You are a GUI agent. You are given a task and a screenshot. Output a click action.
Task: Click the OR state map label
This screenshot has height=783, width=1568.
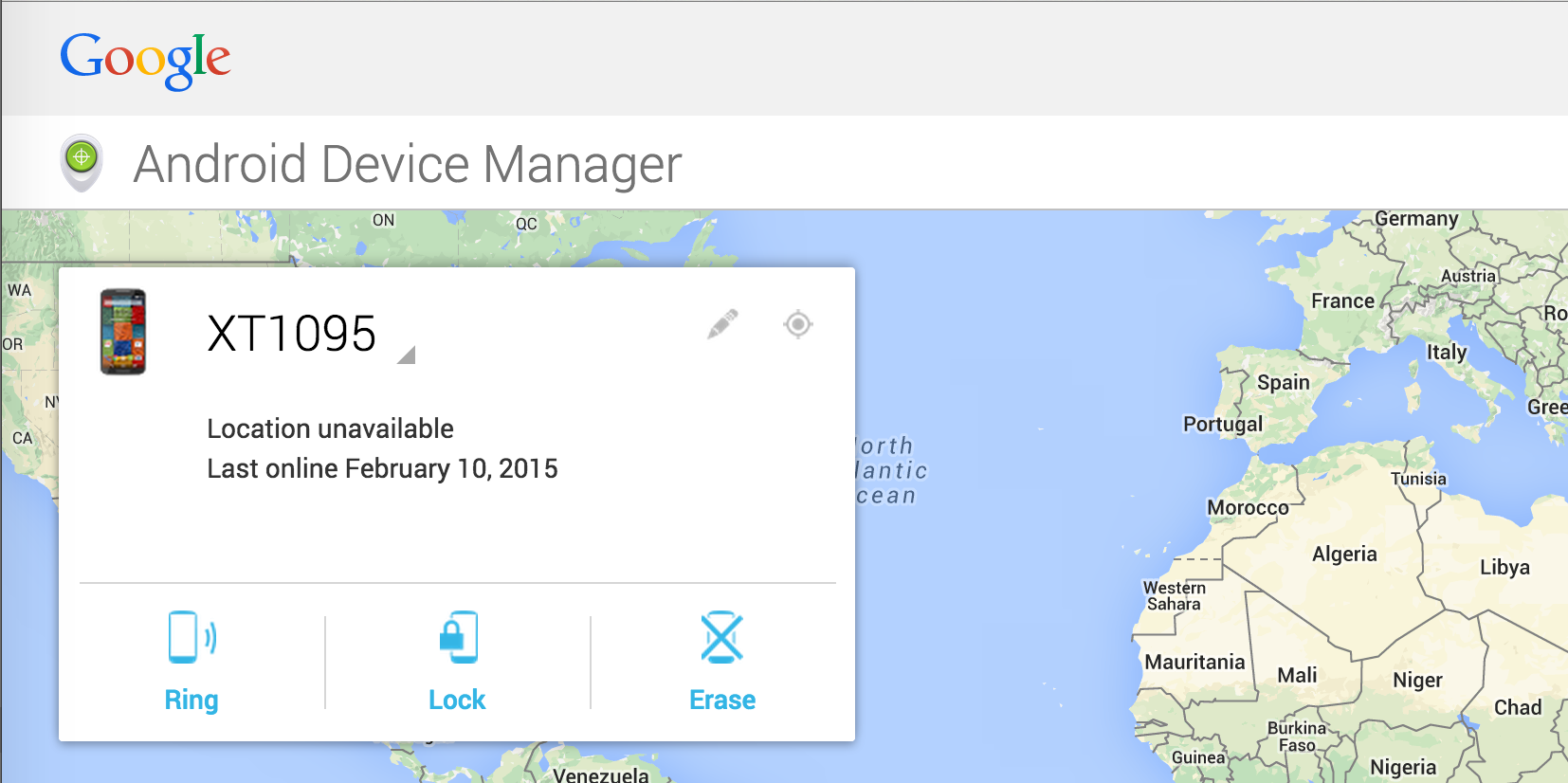point(12,344)
